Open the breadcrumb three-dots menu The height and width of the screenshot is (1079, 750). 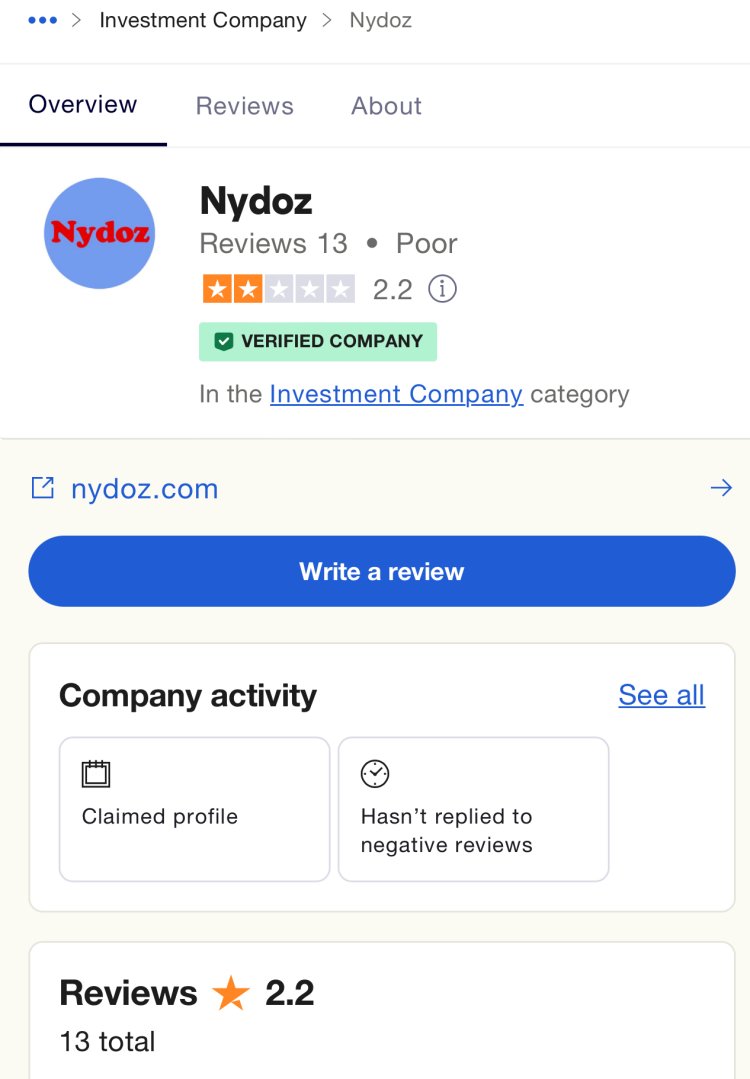point(42,21)
